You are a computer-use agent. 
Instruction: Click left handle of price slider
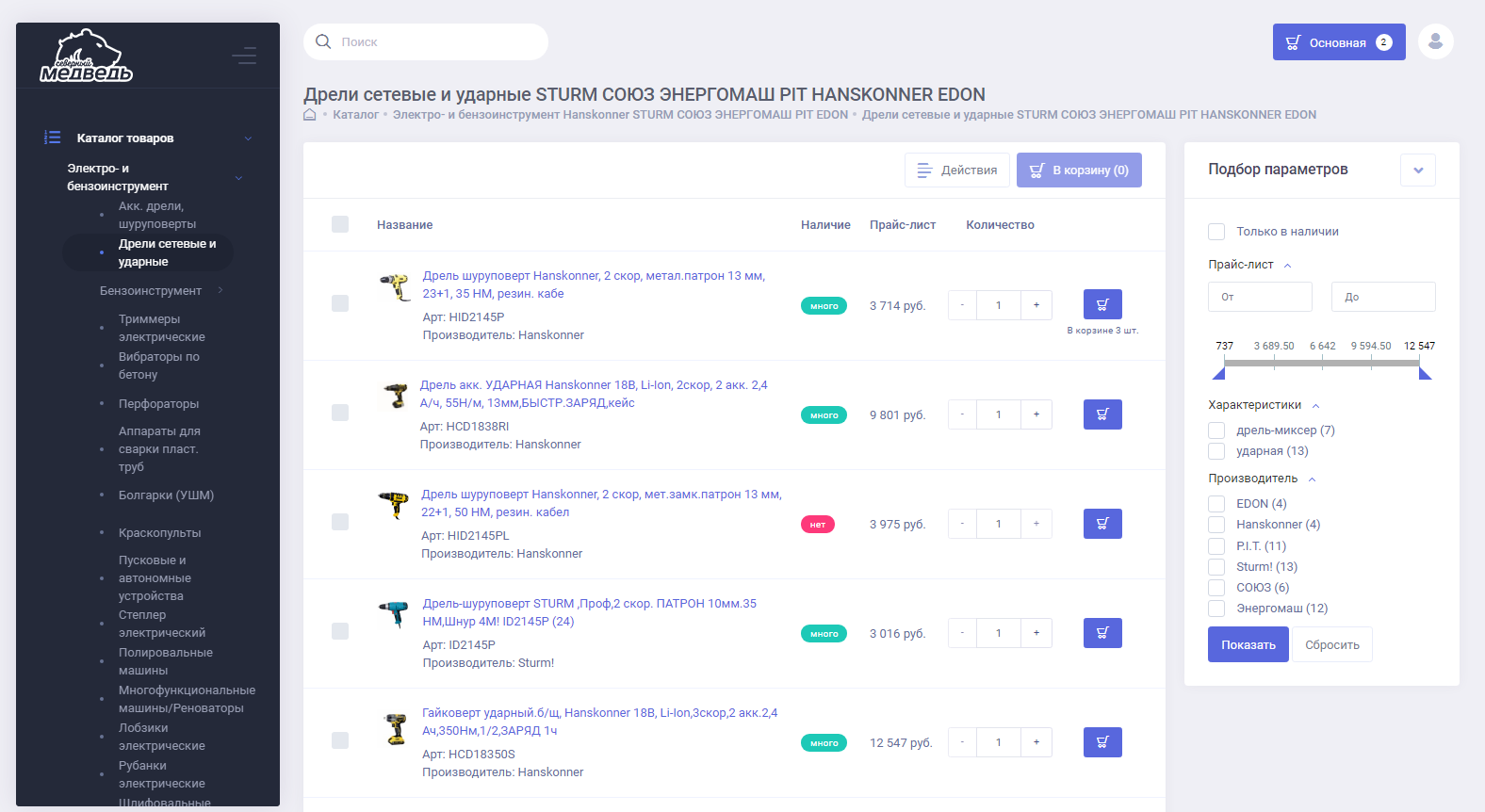coord(1218,373)
